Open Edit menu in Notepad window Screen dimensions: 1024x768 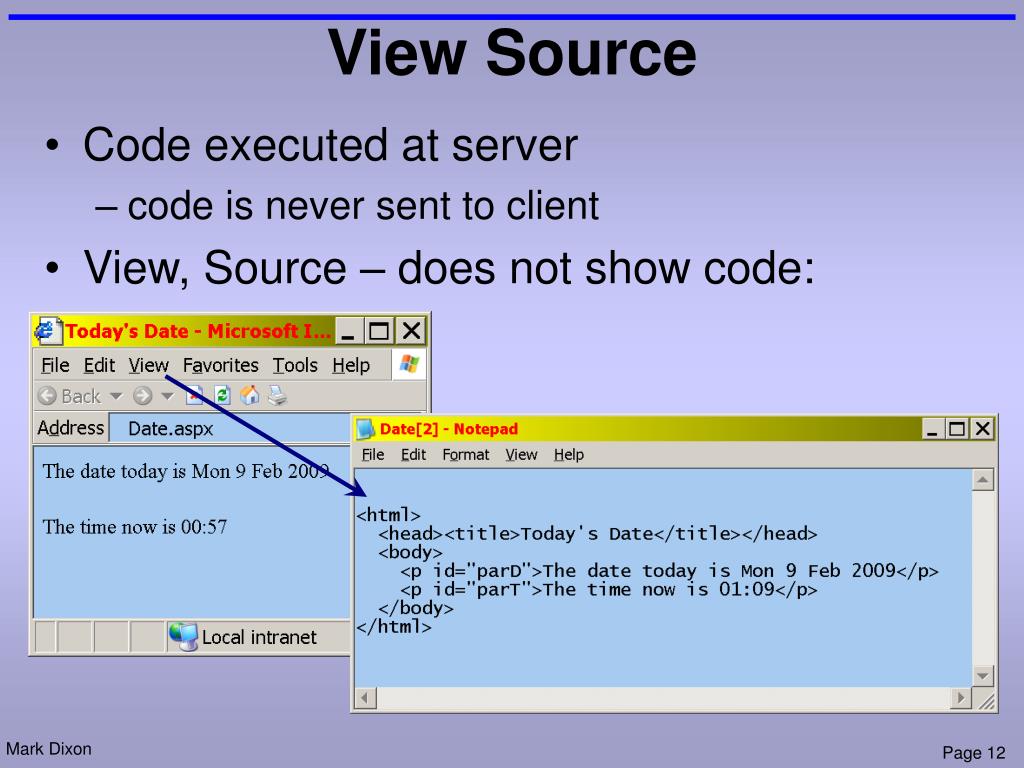pyautogui.click(x=413, y=455)
